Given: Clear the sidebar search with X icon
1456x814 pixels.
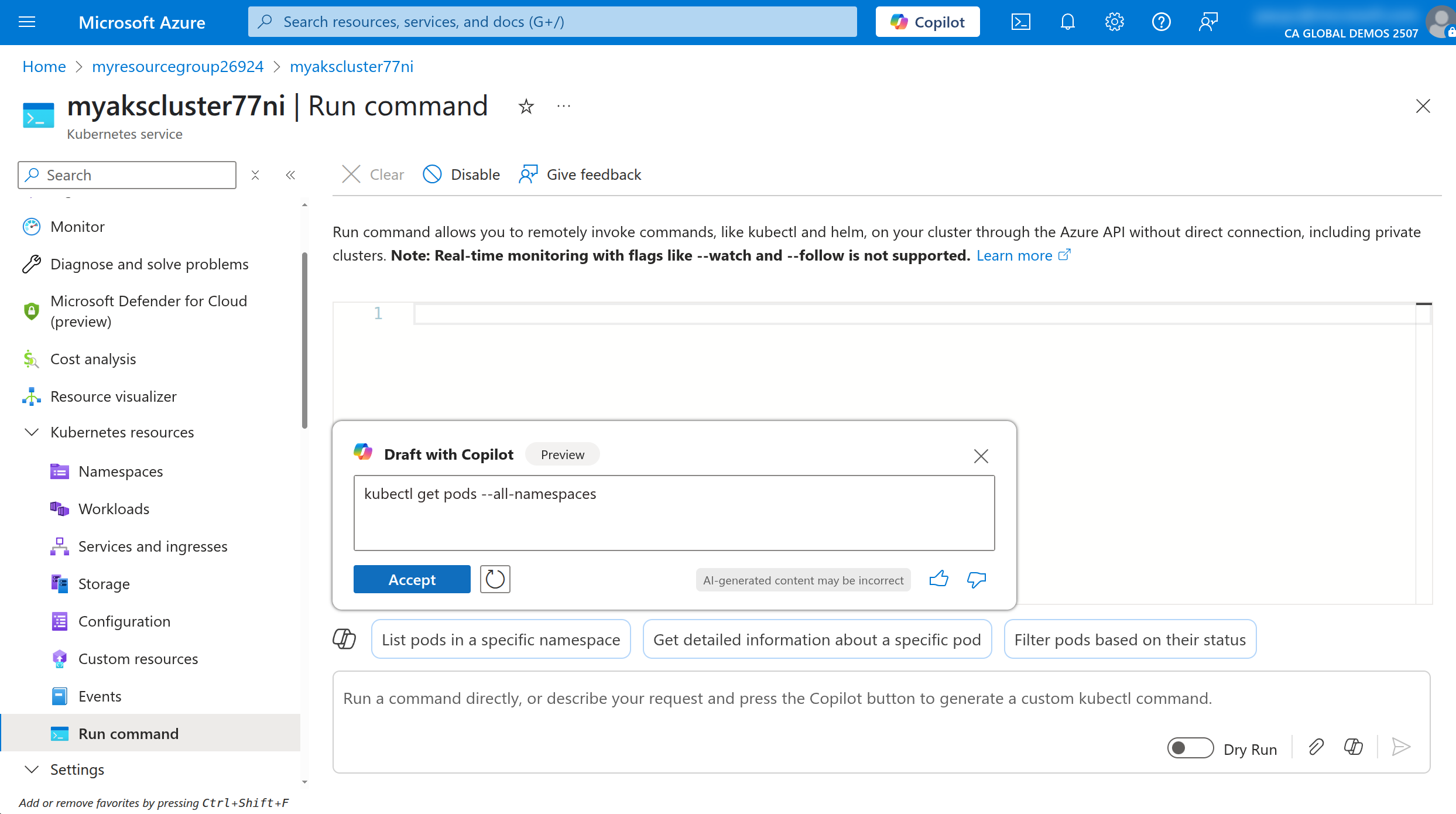Looking at the screenshot, I should pyautogui.click(x=255, y=175).
